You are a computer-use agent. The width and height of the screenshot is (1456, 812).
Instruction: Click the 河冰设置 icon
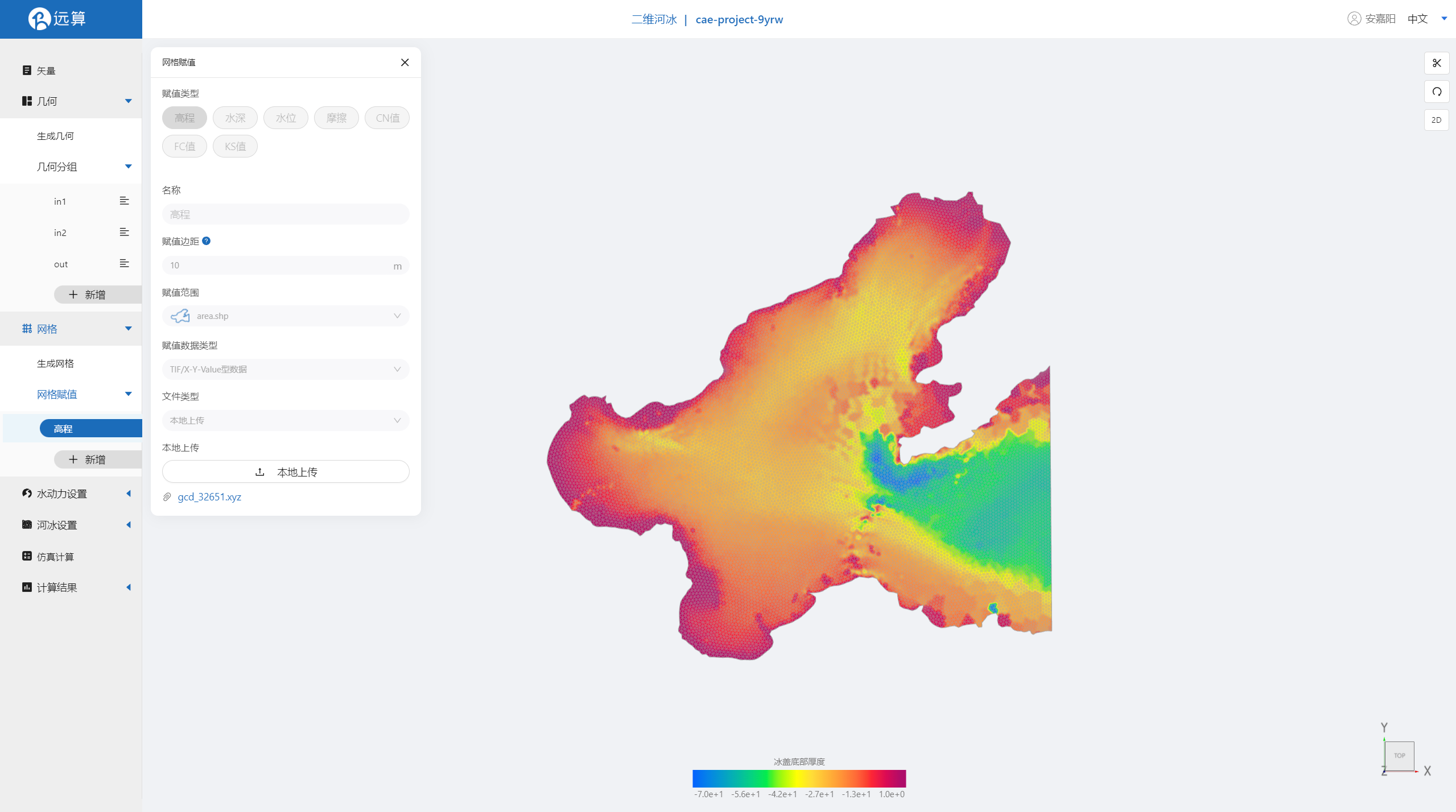tap(27, 524)
